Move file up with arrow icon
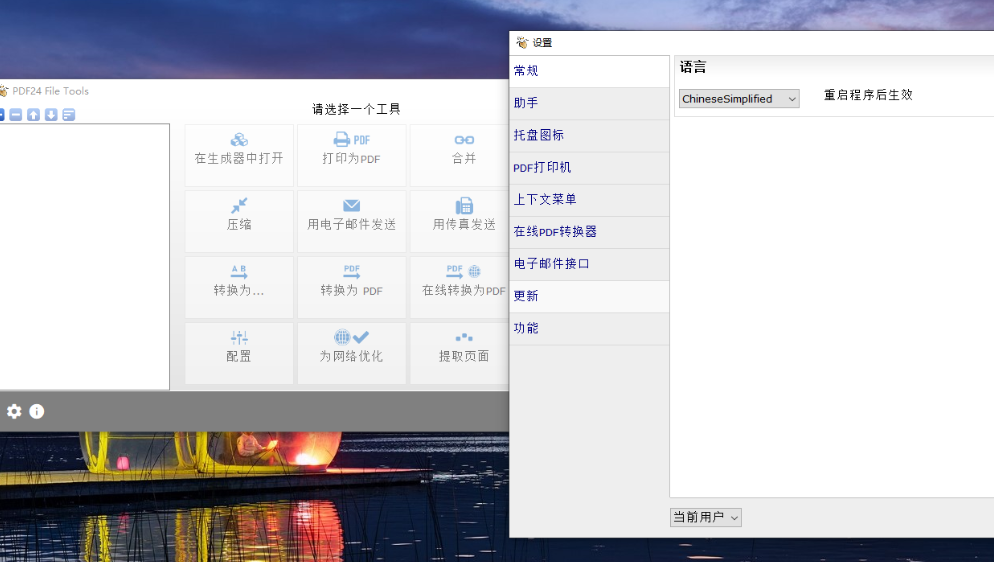 point(34,115)
